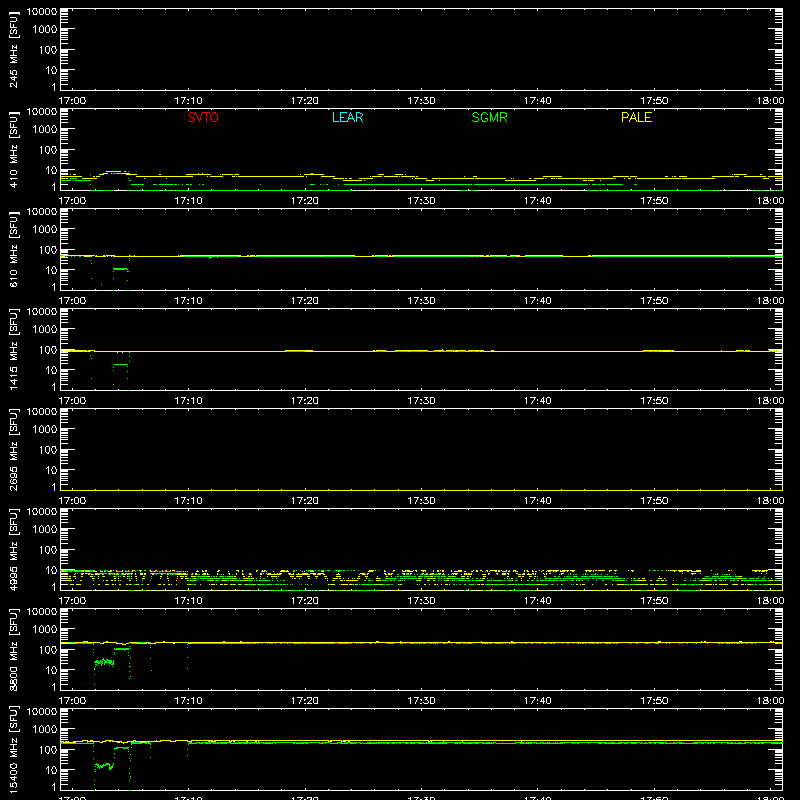
Task: Click the red SVTO station label
Action: (x=203, y=117)
